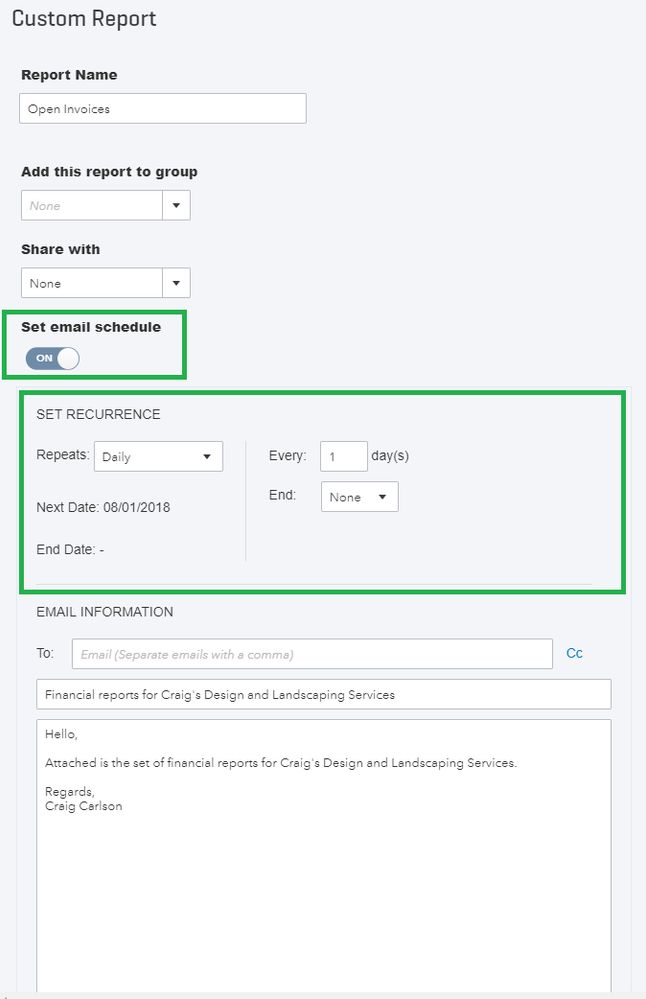Click the EMAIL INFORMATION section heading
Viewport: 646px width, 999px height.
(x=104, y=612)
